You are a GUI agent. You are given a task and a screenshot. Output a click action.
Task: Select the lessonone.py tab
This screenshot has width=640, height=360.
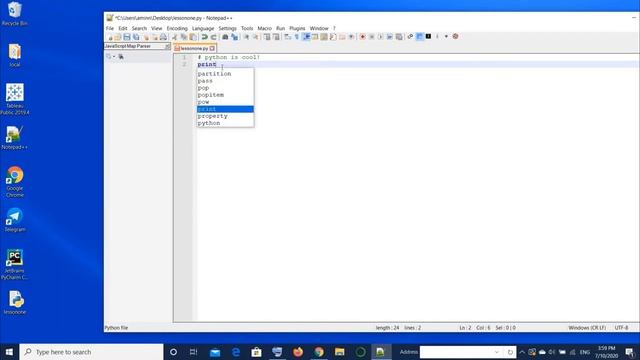coord(194,48)
